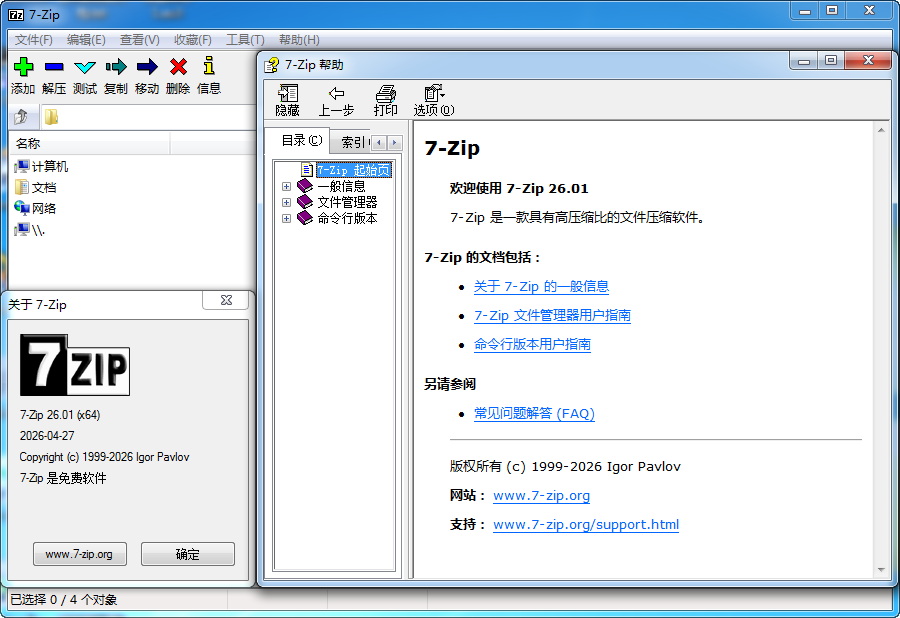This screenshot has width=900, height=618.
Task: Click the Move (移动) blue arrow icon
Action: tap(147, 67)
